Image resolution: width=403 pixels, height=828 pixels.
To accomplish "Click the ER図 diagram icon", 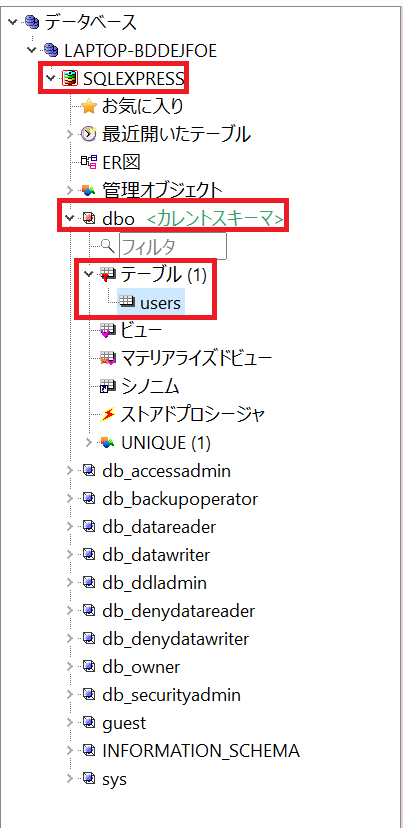I will coord(88,163).
